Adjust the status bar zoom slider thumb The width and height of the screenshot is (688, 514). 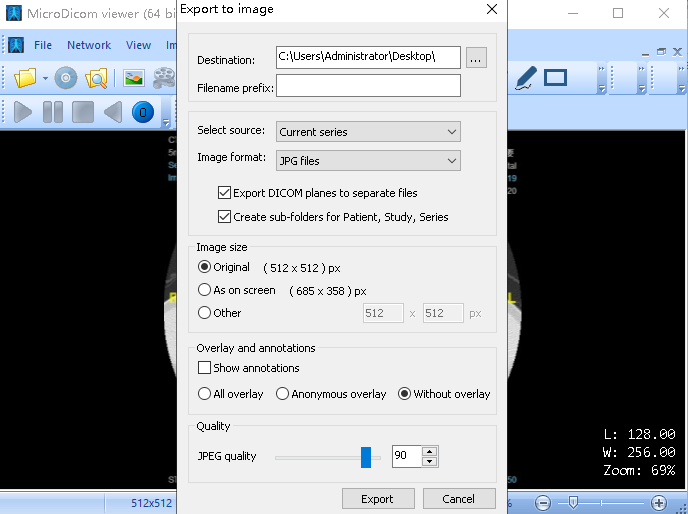(573, 502)
